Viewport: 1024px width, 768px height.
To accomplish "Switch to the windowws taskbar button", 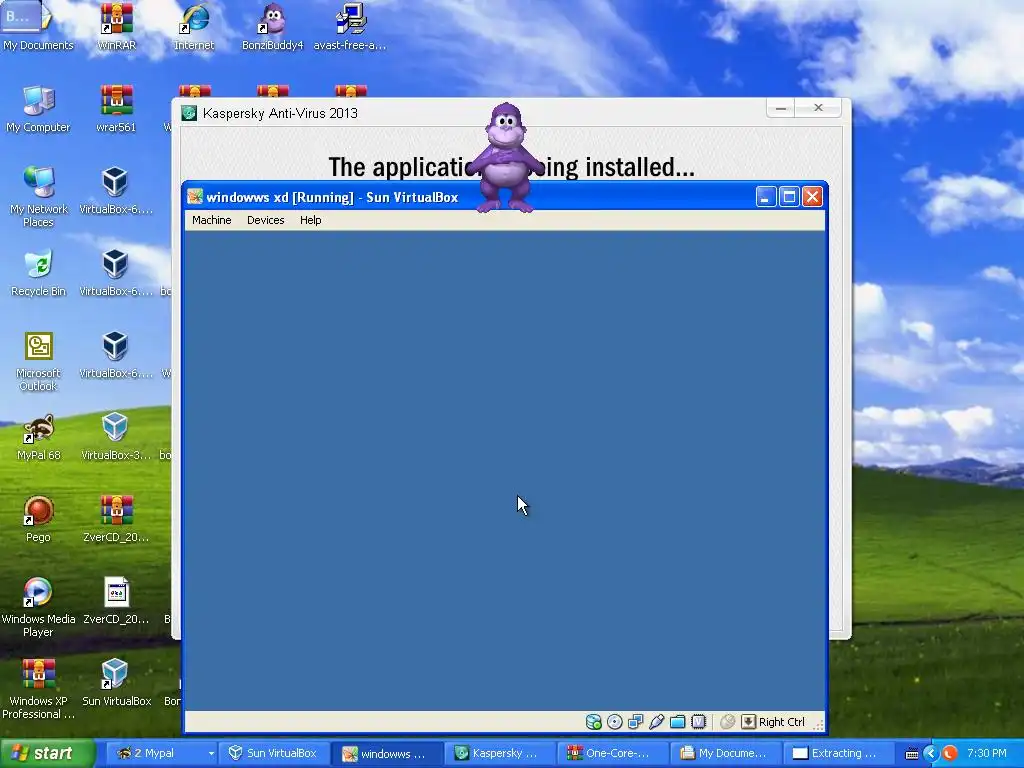I will coord(385,754).
